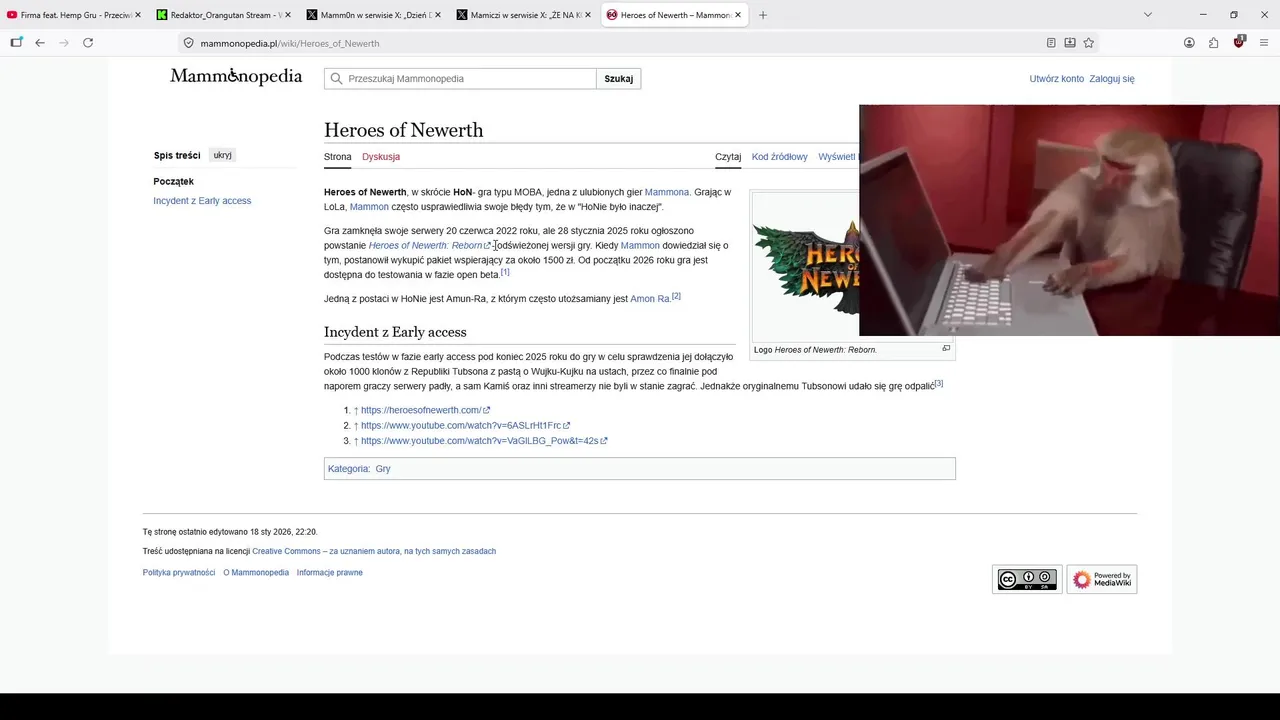The image size is (1280, 720).
Task: Hide table of contents with ukryj
Action: point(222,155)
